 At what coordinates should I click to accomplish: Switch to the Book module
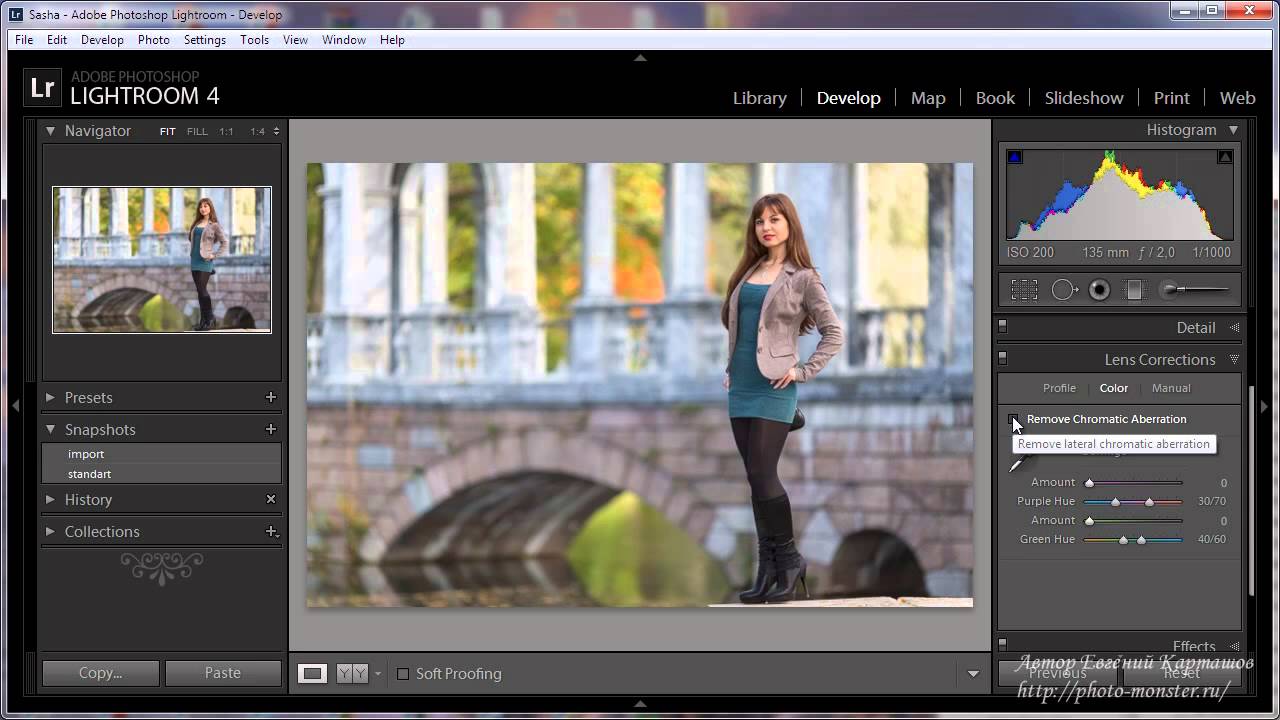click(x=995, y=98)
